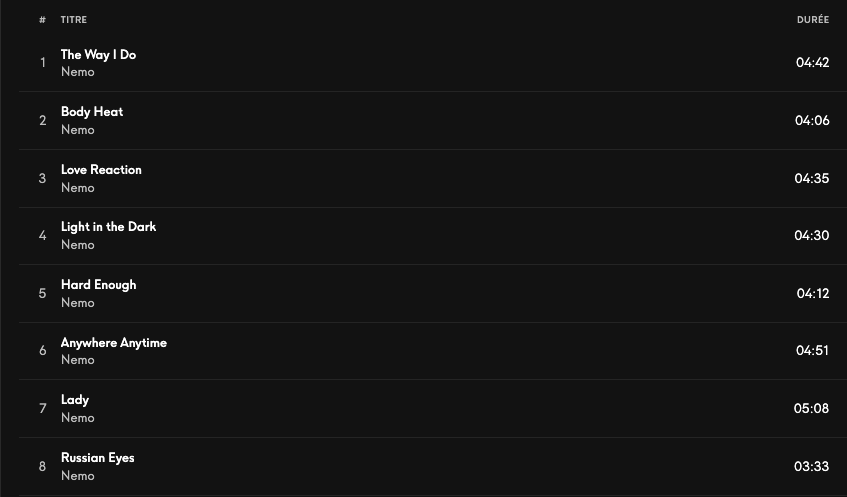Go to Nemo's page from "Russian Eyes"
This screenshot has height=497, width=847.
click(x=78, y=476)
